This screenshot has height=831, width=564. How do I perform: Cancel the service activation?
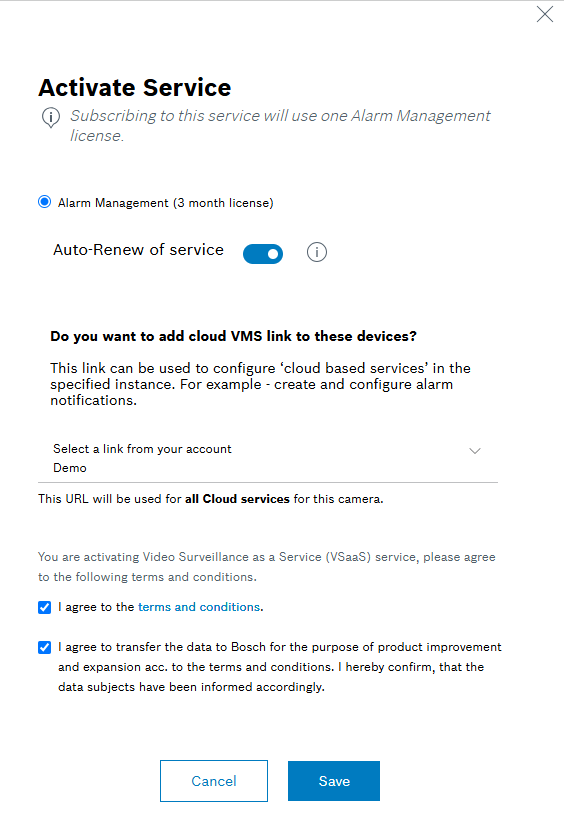pos(214,781)
